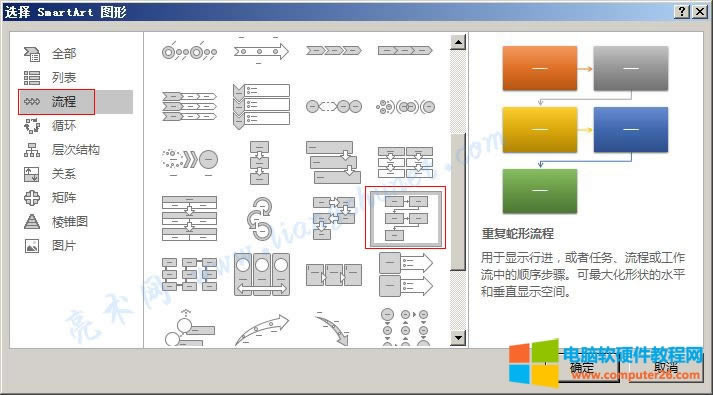Choose the three-circle picture accent process layout

click(261, 275)
